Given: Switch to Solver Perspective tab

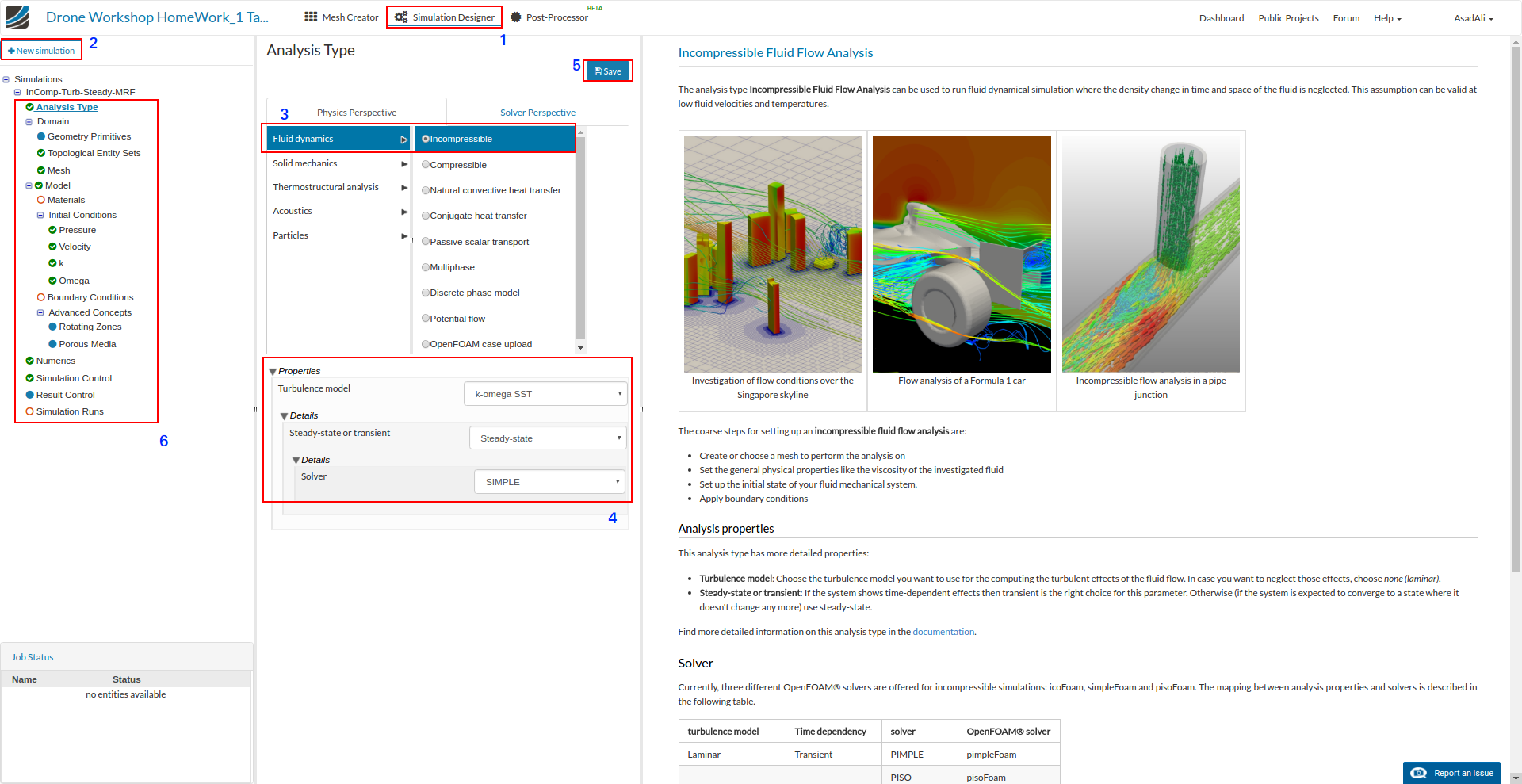Looking at the screenshot, I should [x=537, y=113].
